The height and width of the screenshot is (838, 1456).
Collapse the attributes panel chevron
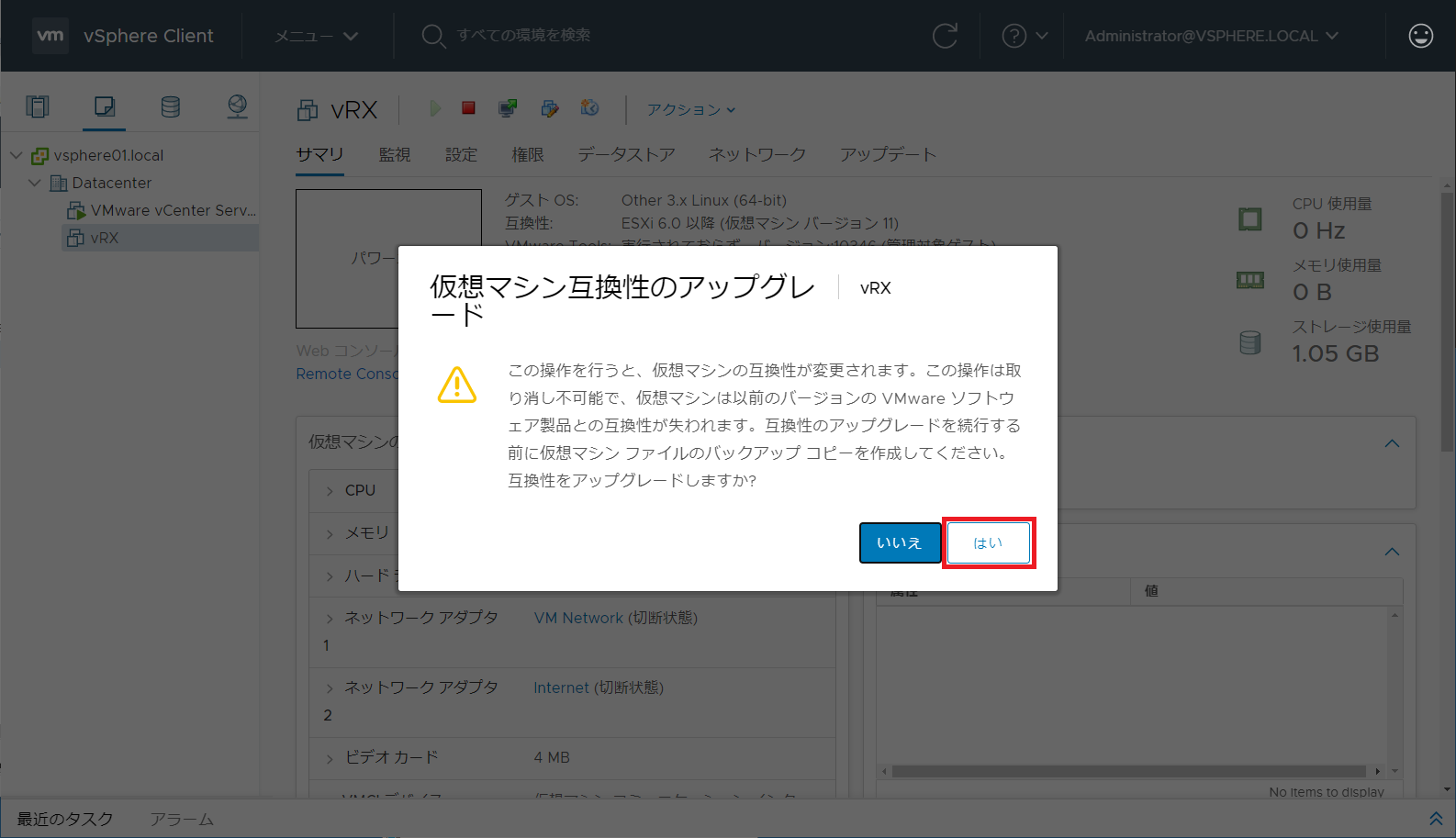pyautogui.click(x=1392, y=552)
